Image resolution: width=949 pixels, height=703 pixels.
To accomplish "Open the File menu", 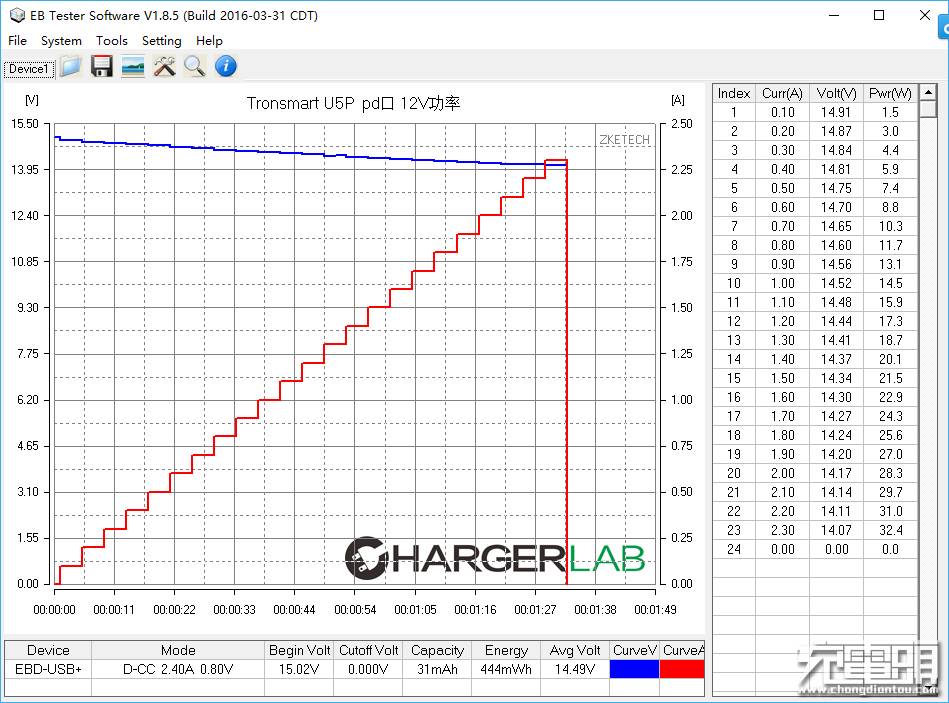I will click(x=18, y=41).
